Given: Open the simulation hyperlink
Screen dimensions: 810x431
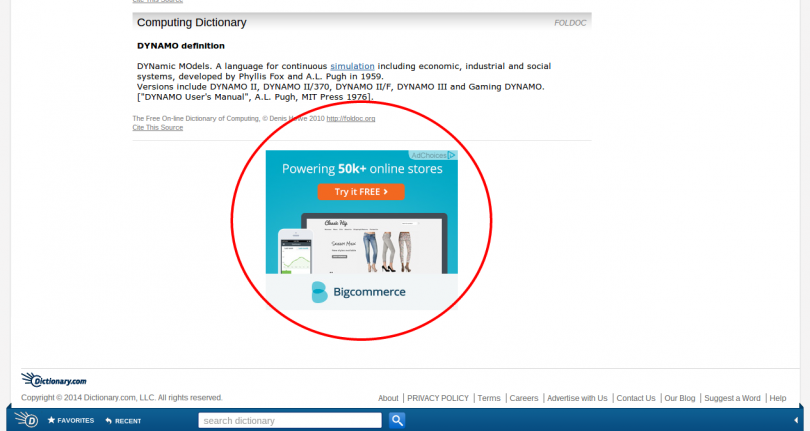Looking at the screenshot, I should [x=352, y=66].
